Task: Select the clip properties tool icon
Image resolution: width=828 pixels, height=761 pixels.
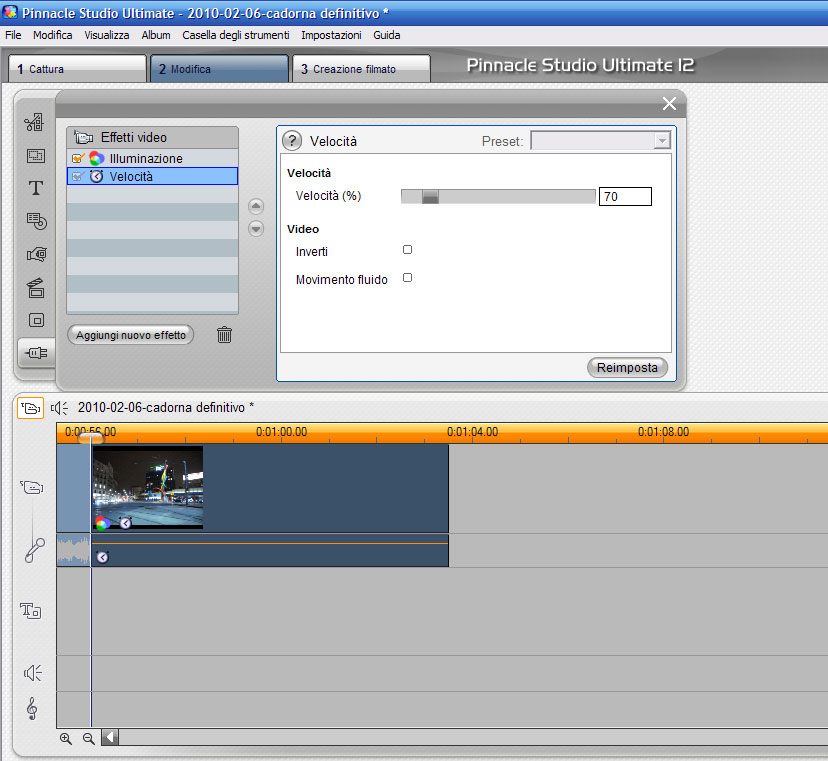Action: click(35, 123)
